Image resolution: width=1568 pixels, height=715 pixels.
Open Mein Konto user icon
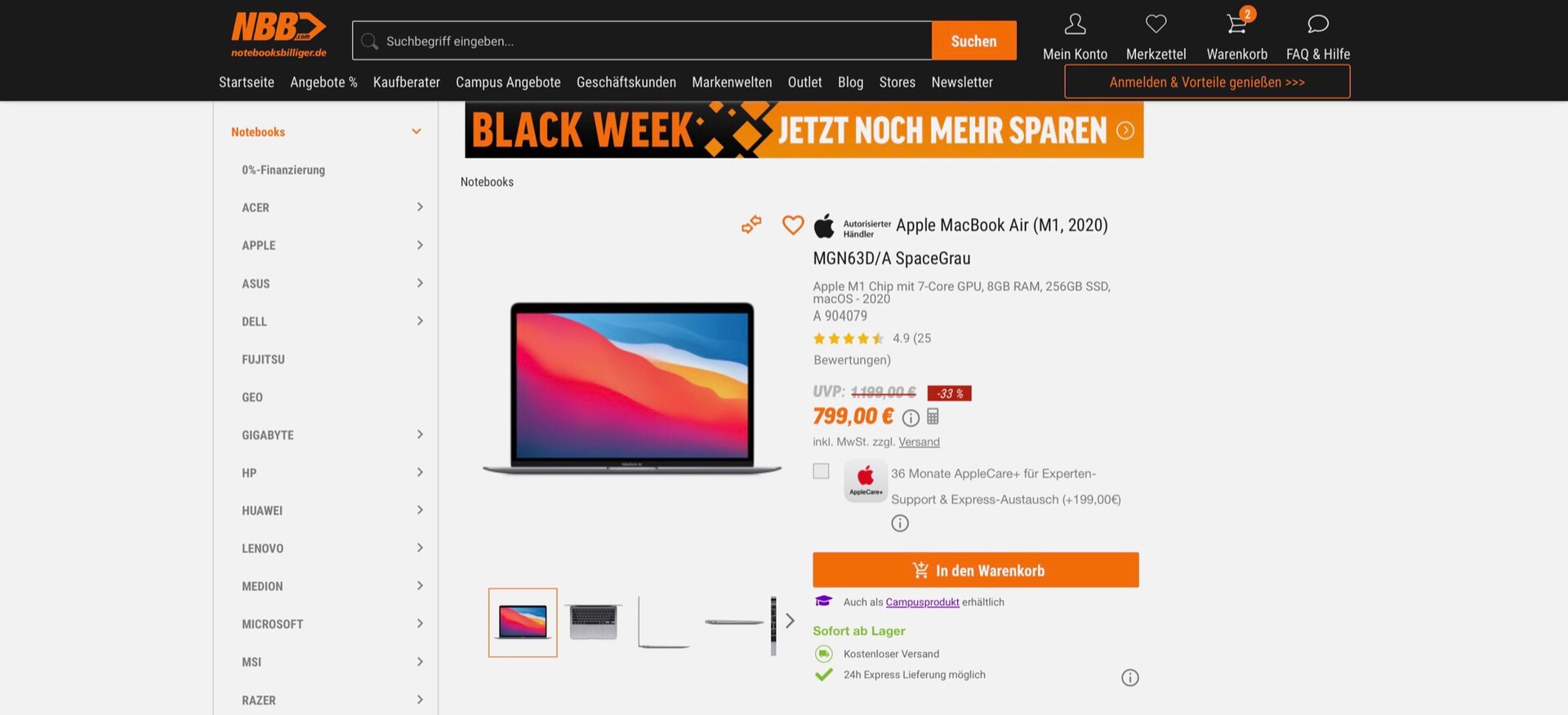(1075, 24)
